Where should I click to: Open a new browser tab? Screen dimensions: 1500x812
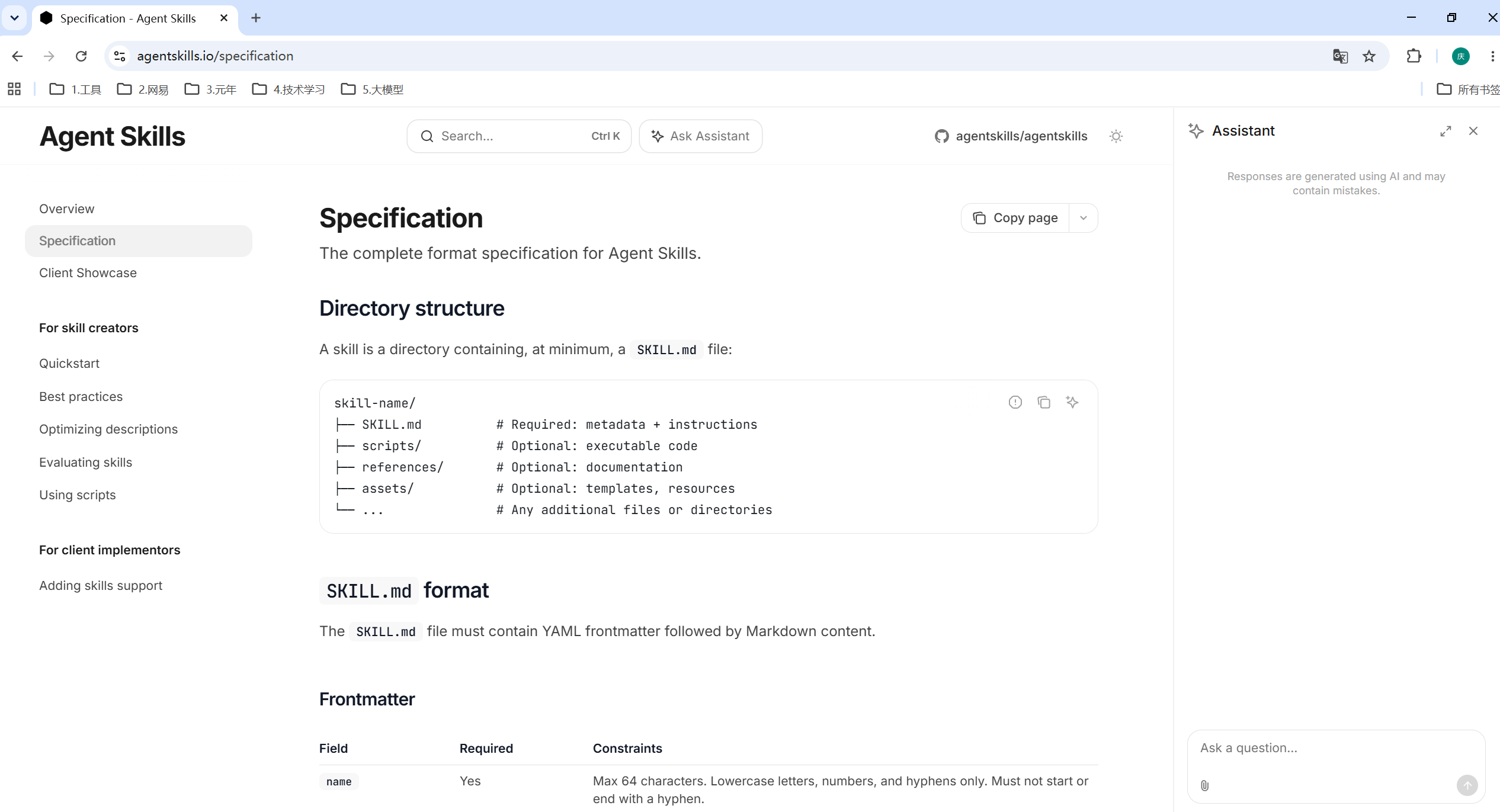coord(256,18)
